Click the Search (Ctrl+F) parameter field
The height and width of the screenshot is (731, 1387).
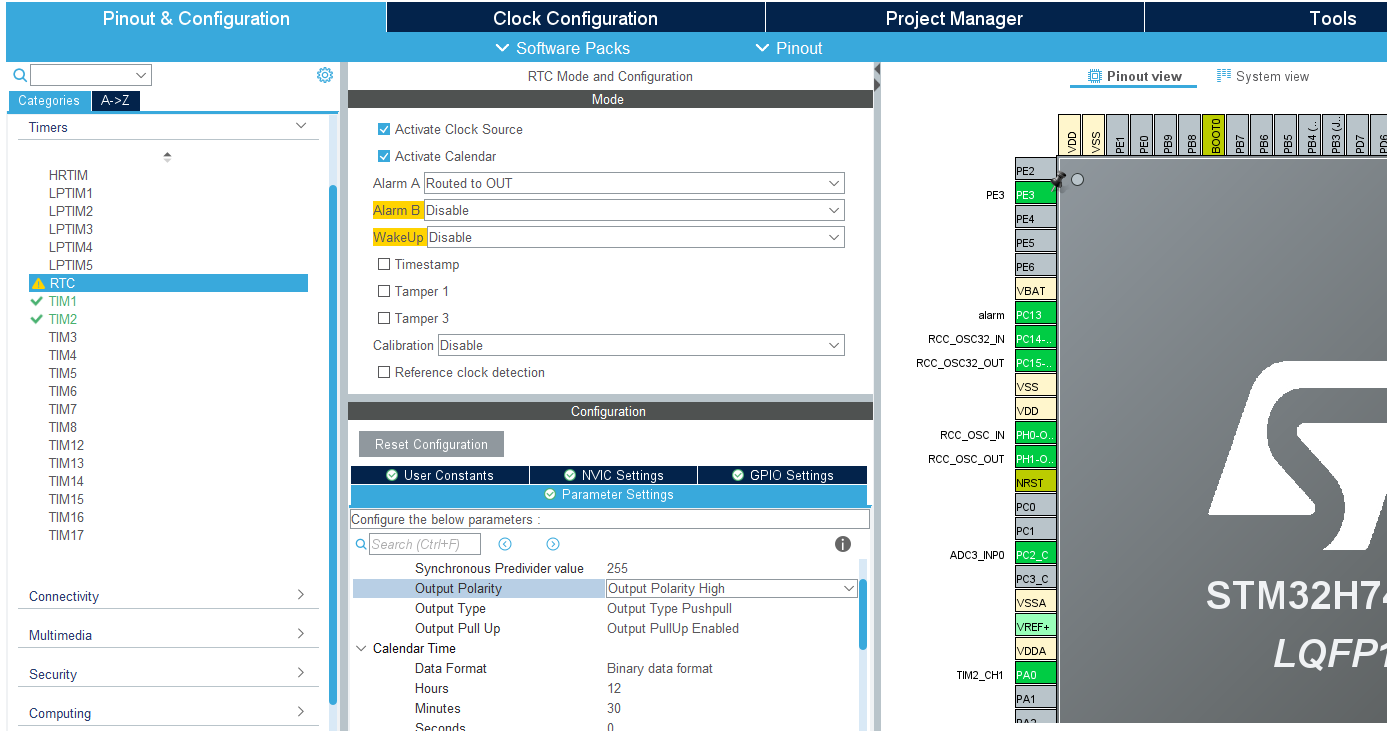click(x=424, y=543)
